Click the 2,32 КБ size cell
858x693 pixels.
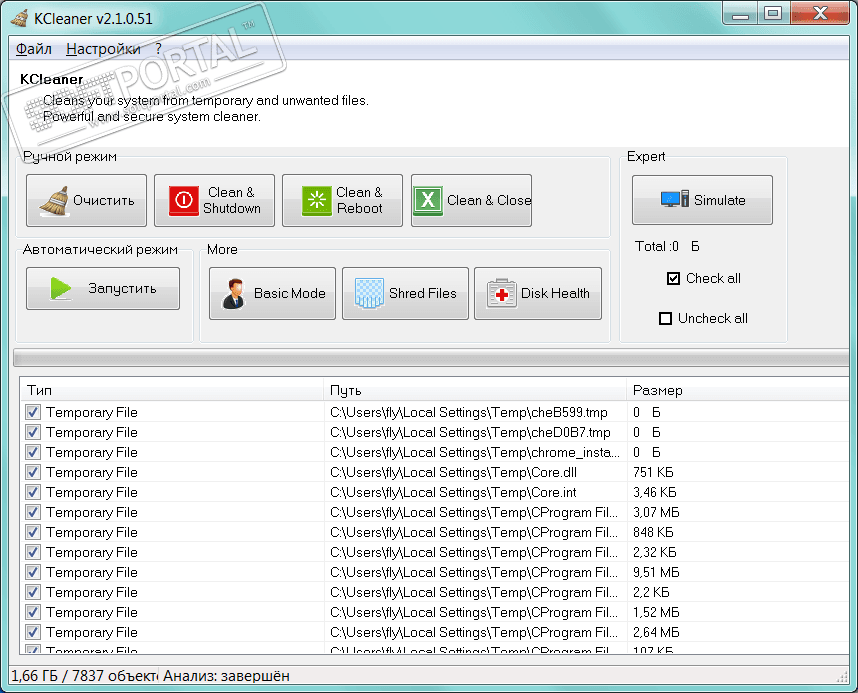pos(654,552)
